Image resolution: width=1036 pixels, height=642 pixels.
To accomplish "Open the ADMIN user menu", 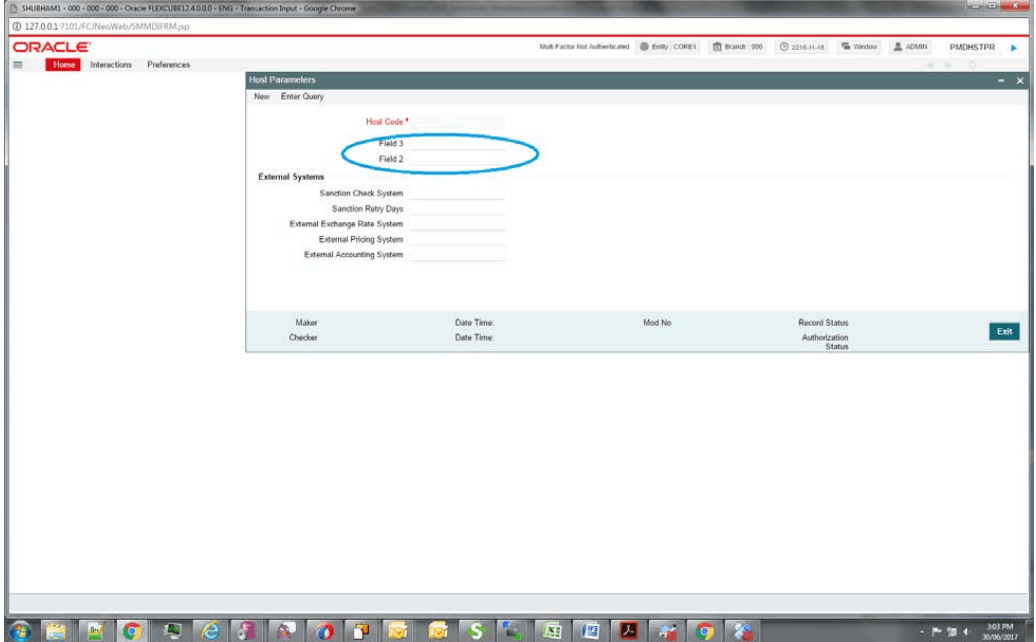I will coord(910,47).
